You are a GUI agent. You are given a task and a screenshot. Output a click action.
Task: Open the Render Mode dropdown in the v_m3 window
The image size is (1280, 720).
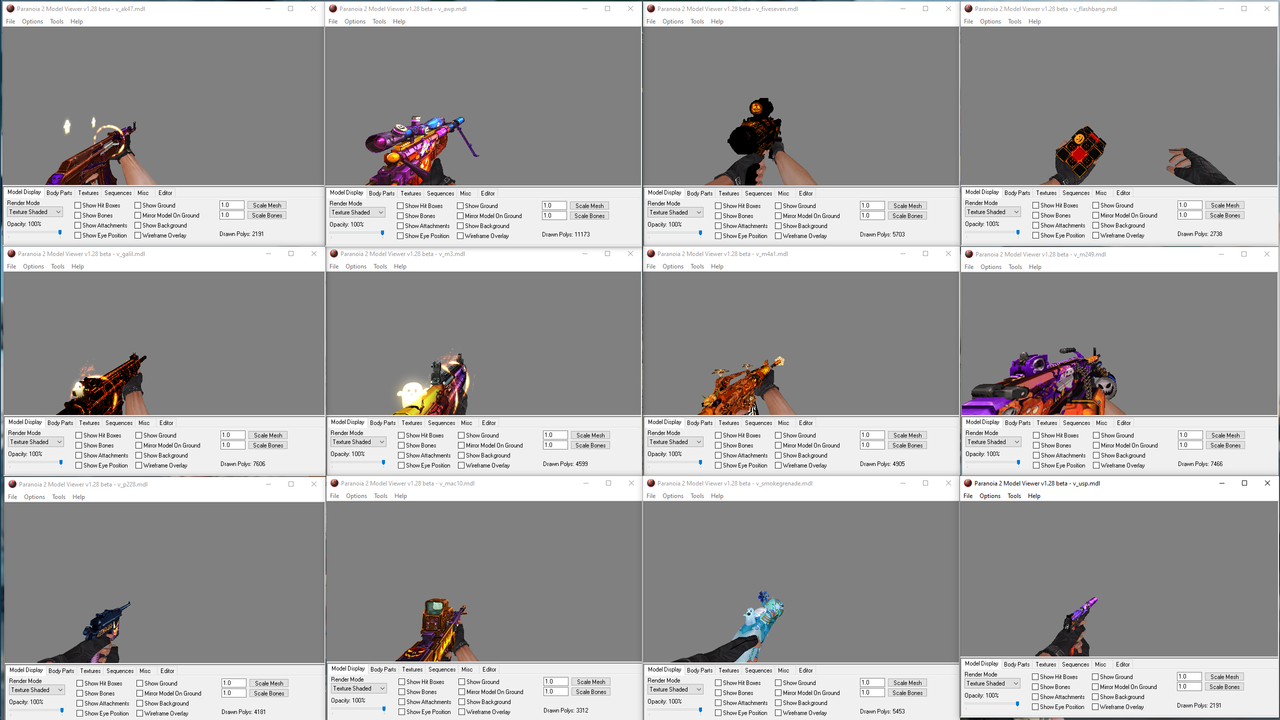point(359,442)
